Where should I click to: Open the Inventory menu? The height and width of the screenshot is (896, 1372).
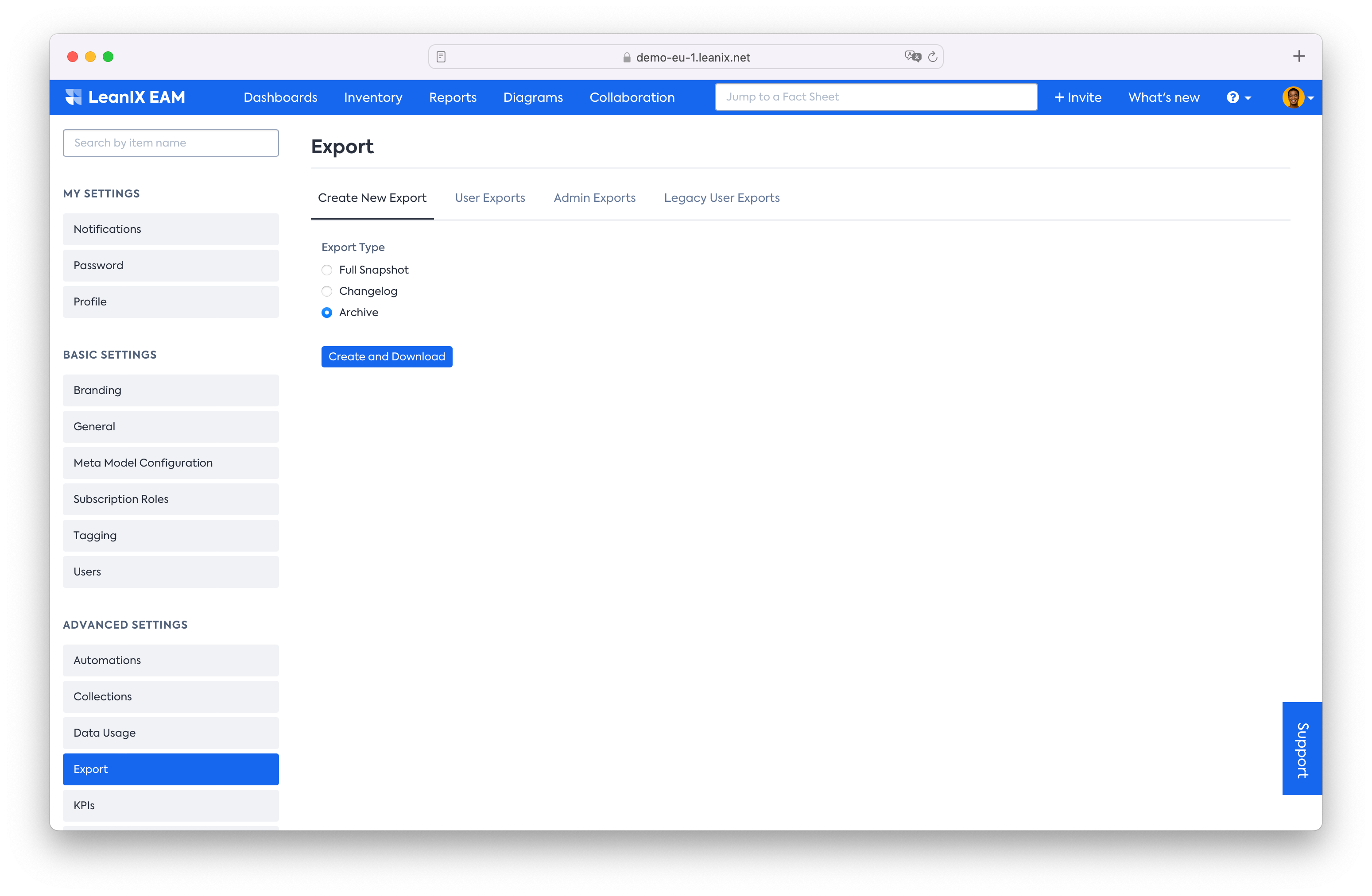(373, 97)
